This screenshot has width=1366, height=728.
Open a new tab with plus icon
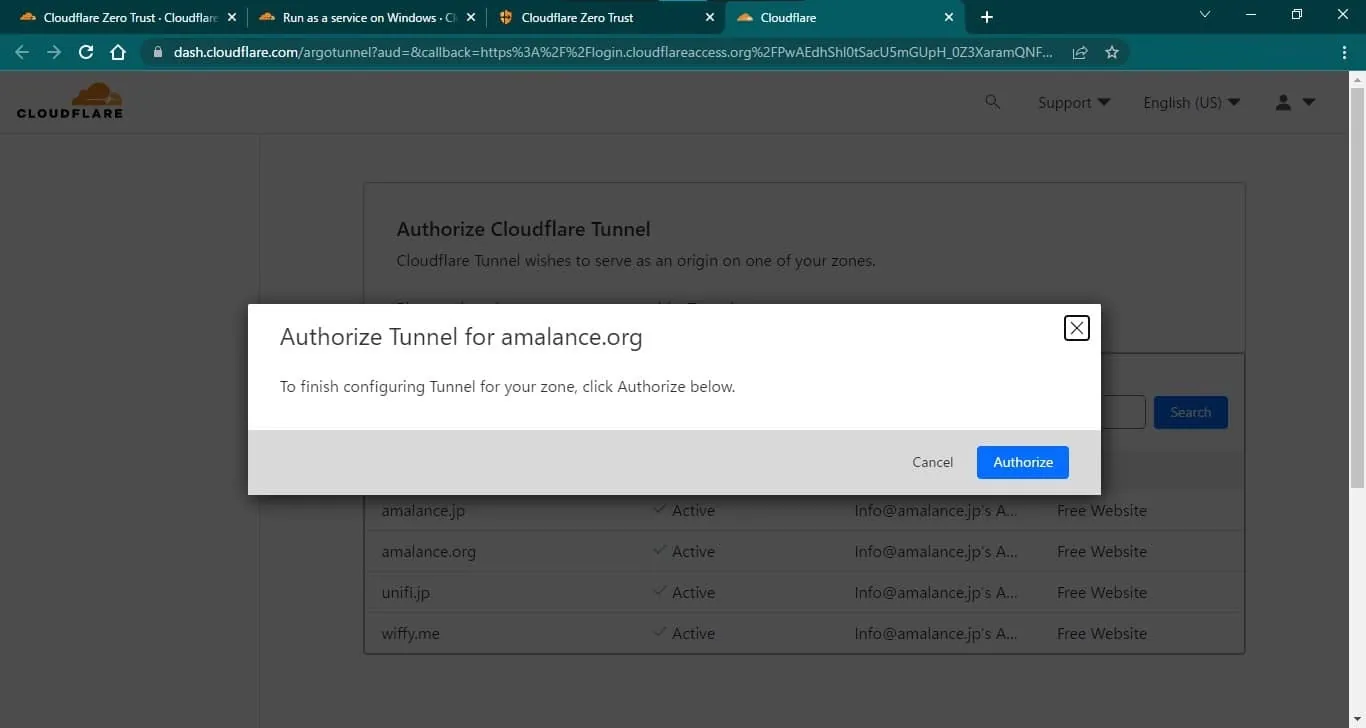click(987, 17)
